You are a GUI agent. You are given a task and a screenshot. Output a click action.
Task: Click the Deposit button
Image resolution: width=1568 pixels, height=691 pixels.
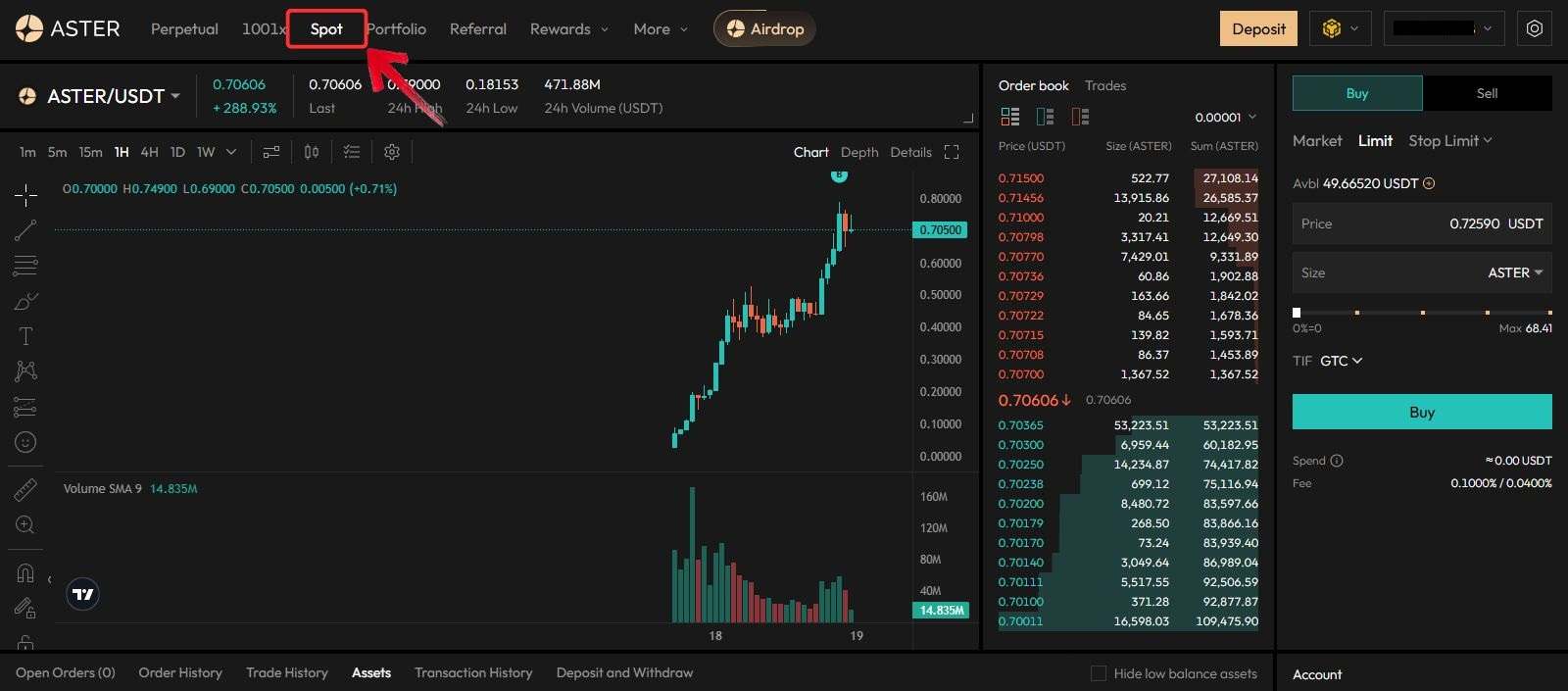tap(1258, 28)
